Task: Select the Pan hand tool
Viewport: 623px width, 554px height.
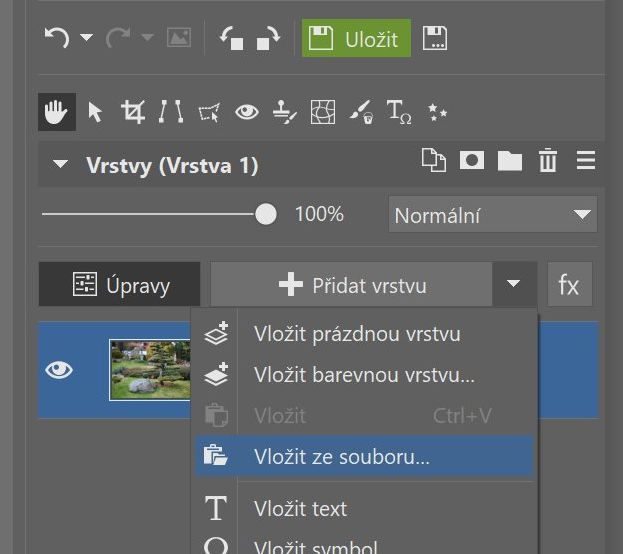Action: 57,112
